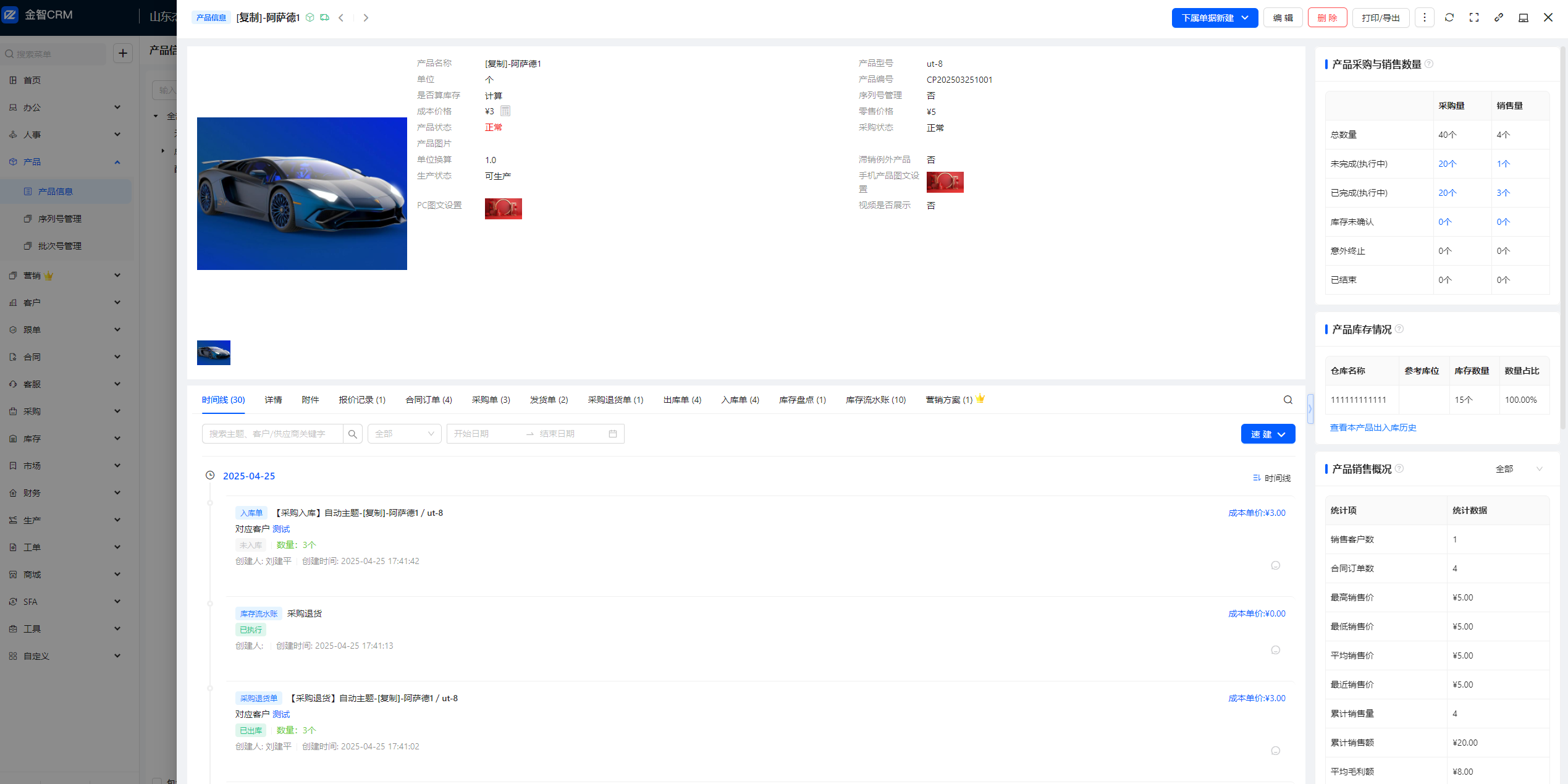The width and height of the screenshot is (1568, 784).
Task: Open the 速建 quick-create dropdown
Action: tap(1268, 434)
